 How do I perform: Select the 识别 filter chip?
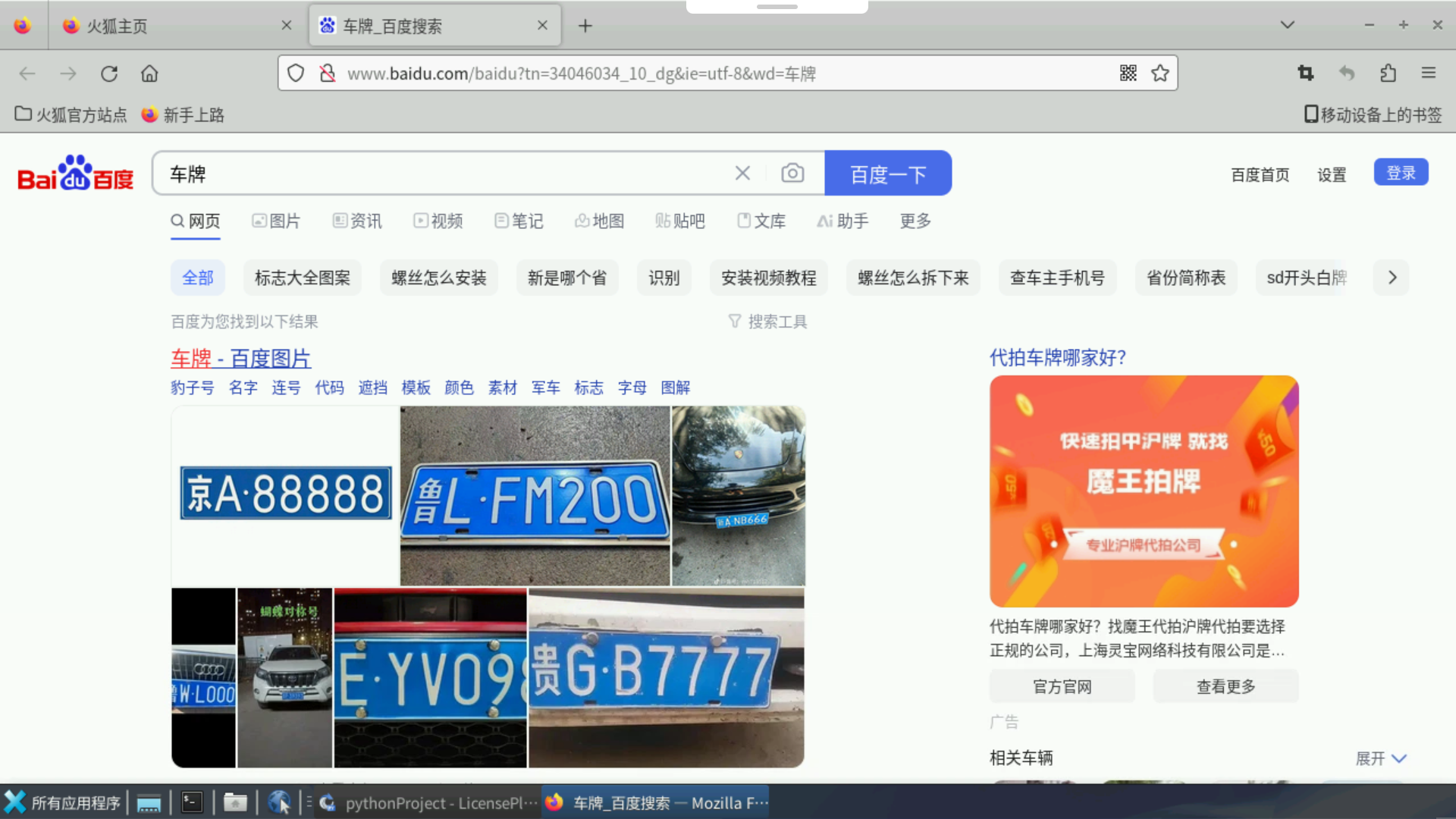click(664, 278)
